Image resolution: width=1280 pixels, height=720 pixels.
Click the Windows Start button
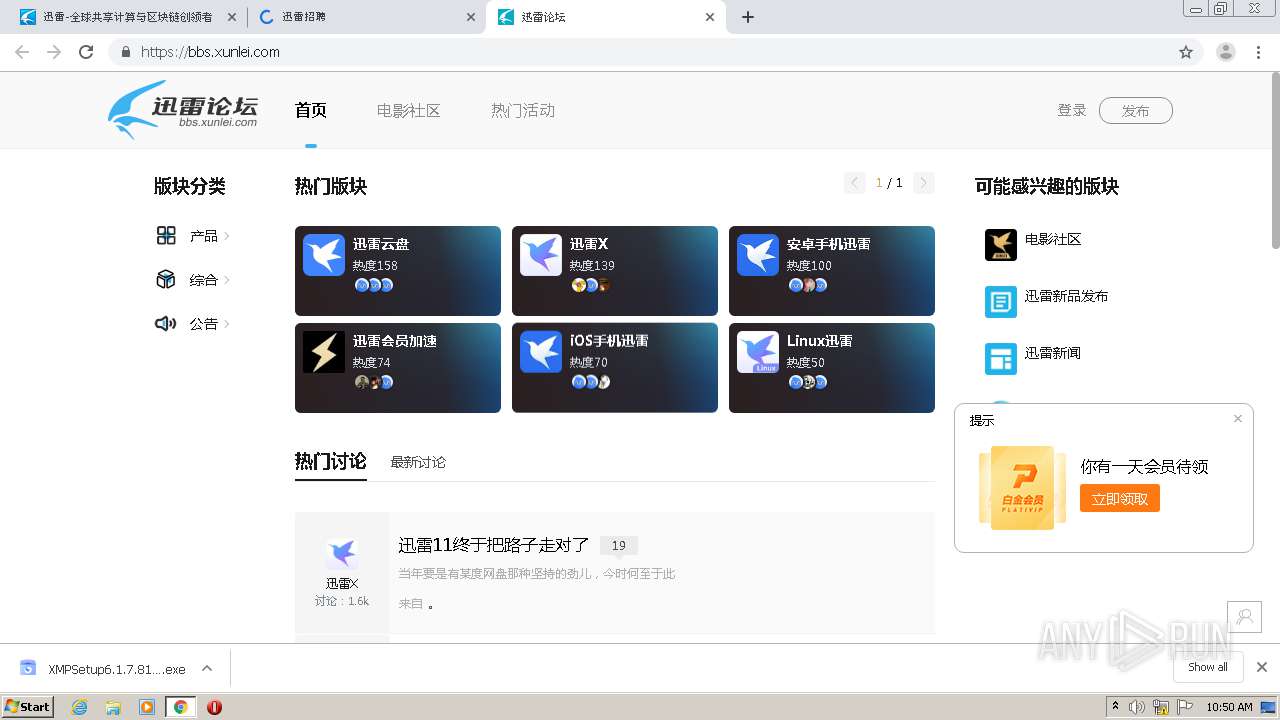(x=28, y=707)
